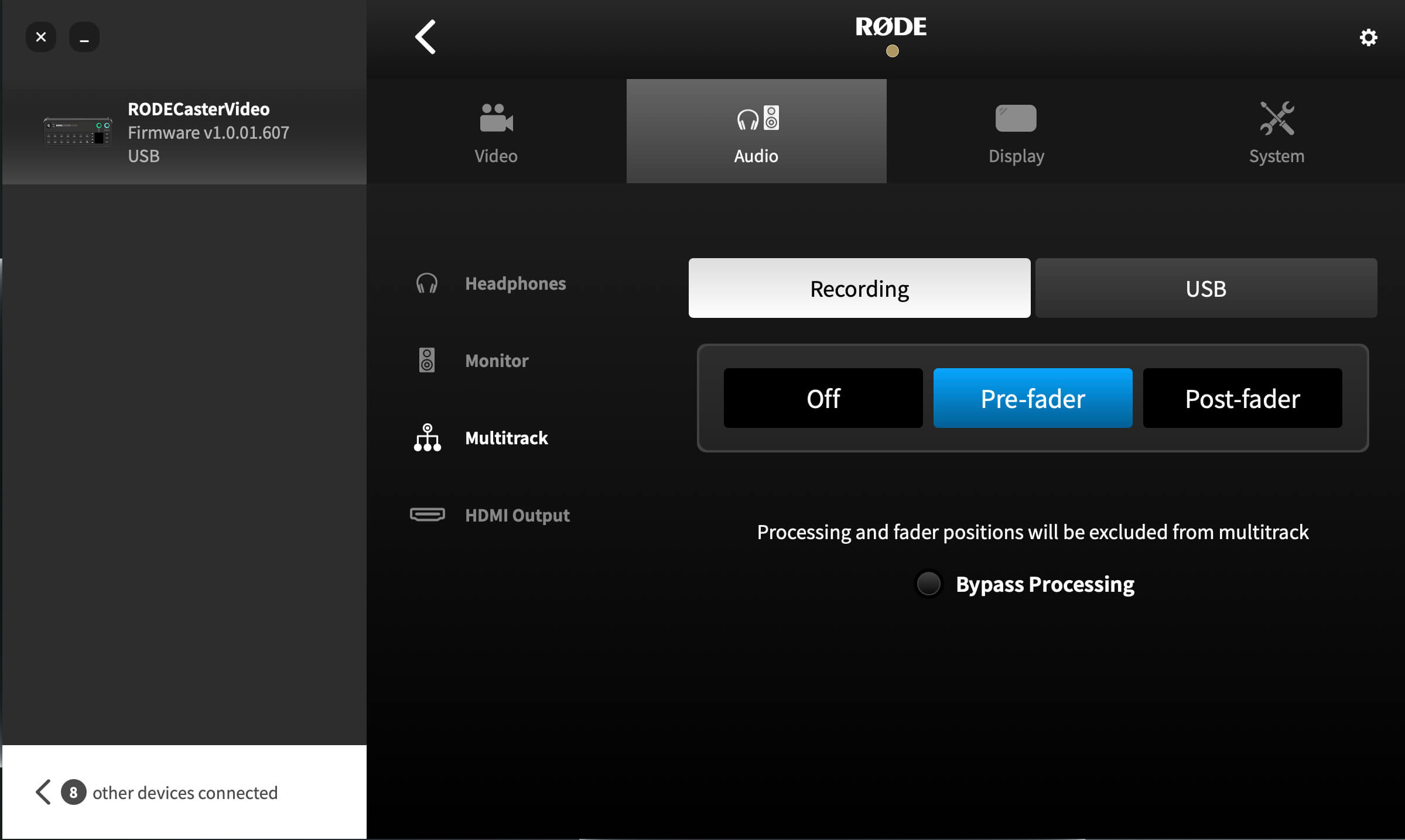Viewport: 1405px width, 840px height.
Task: Click 'other devices connected' text
Action: [x=185, y=792]
